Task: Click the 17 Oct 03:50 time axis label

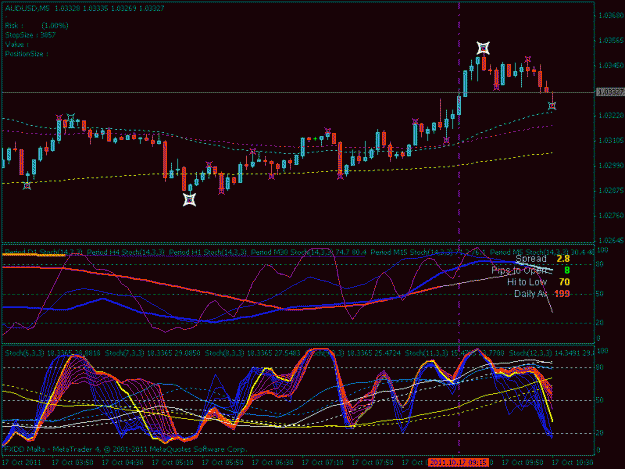Action: click(73, 463)
